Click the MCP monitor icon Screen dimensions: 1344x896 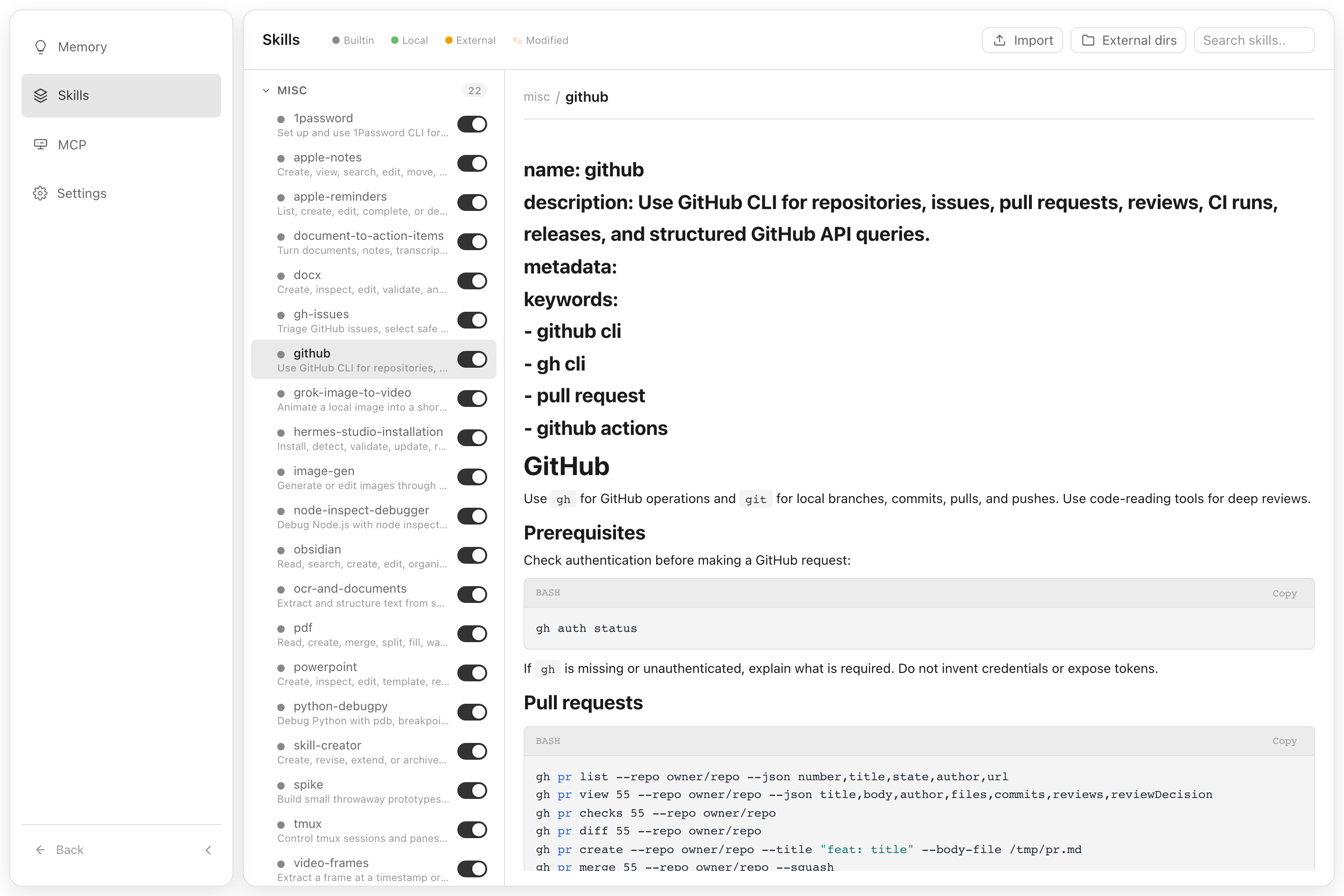tap(40, 145)
